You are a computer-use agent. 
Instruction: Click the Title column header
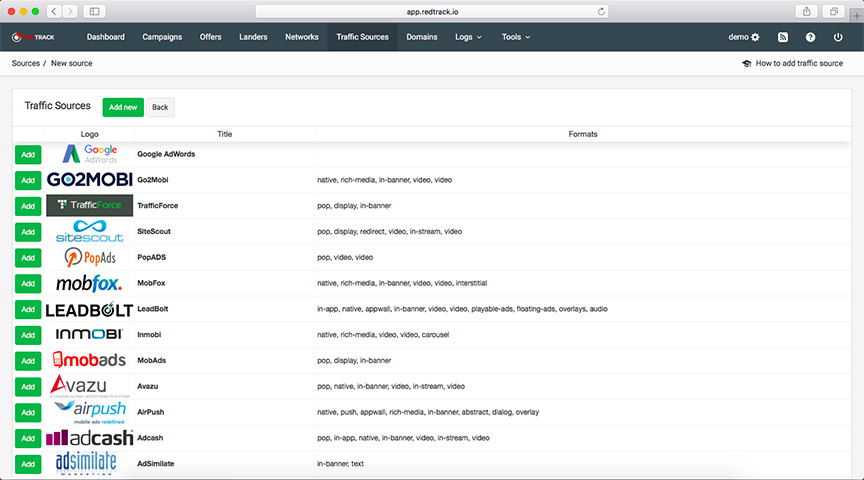point(224,134)
